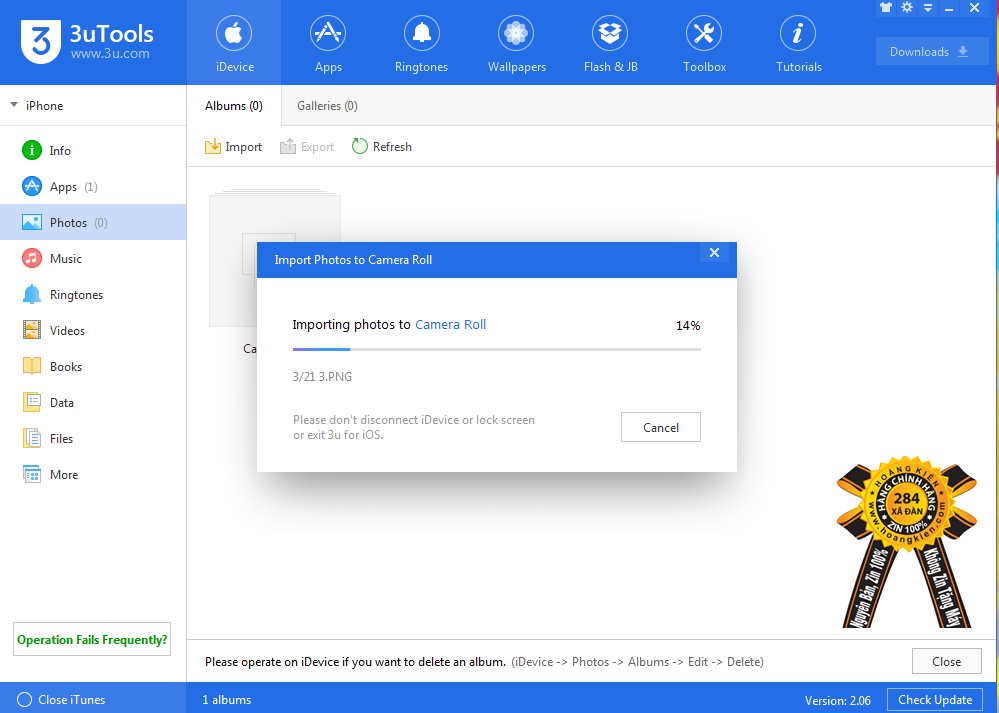Switch to the Albums (0) tab
Image resolution: width=999 pixels, height=713 pixels.
[x=234, y=106]
